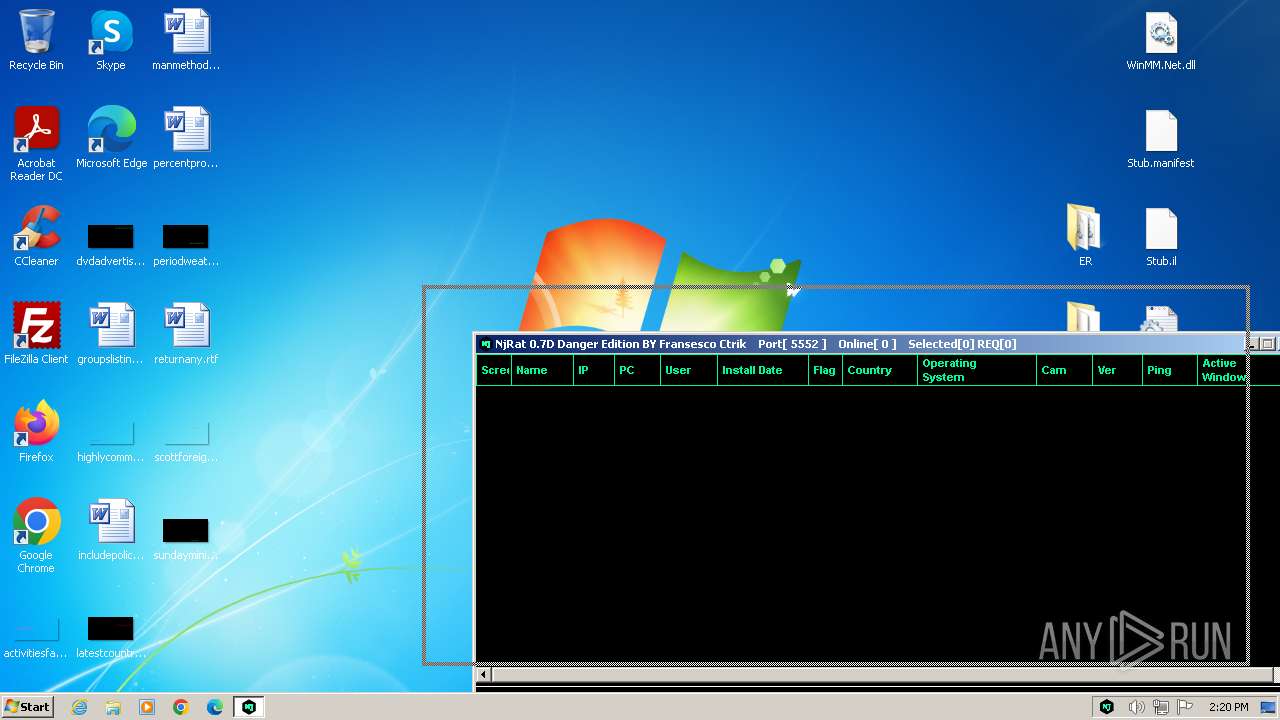Click the taskbar clock showing 2:20 PM
The width and height of the screenshot is (1280, 720).
[x=1228, y=707]
